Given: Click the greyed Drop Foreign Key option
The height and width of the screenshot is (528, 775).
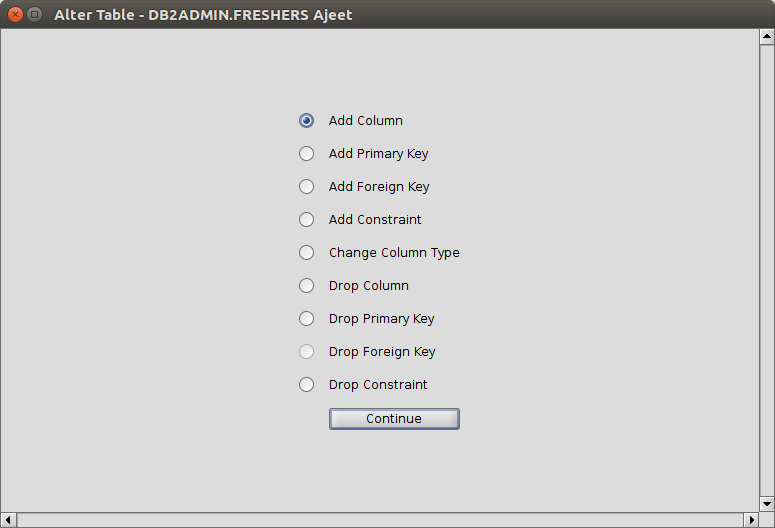Looking at the screenshot, I should coord(307,351).
